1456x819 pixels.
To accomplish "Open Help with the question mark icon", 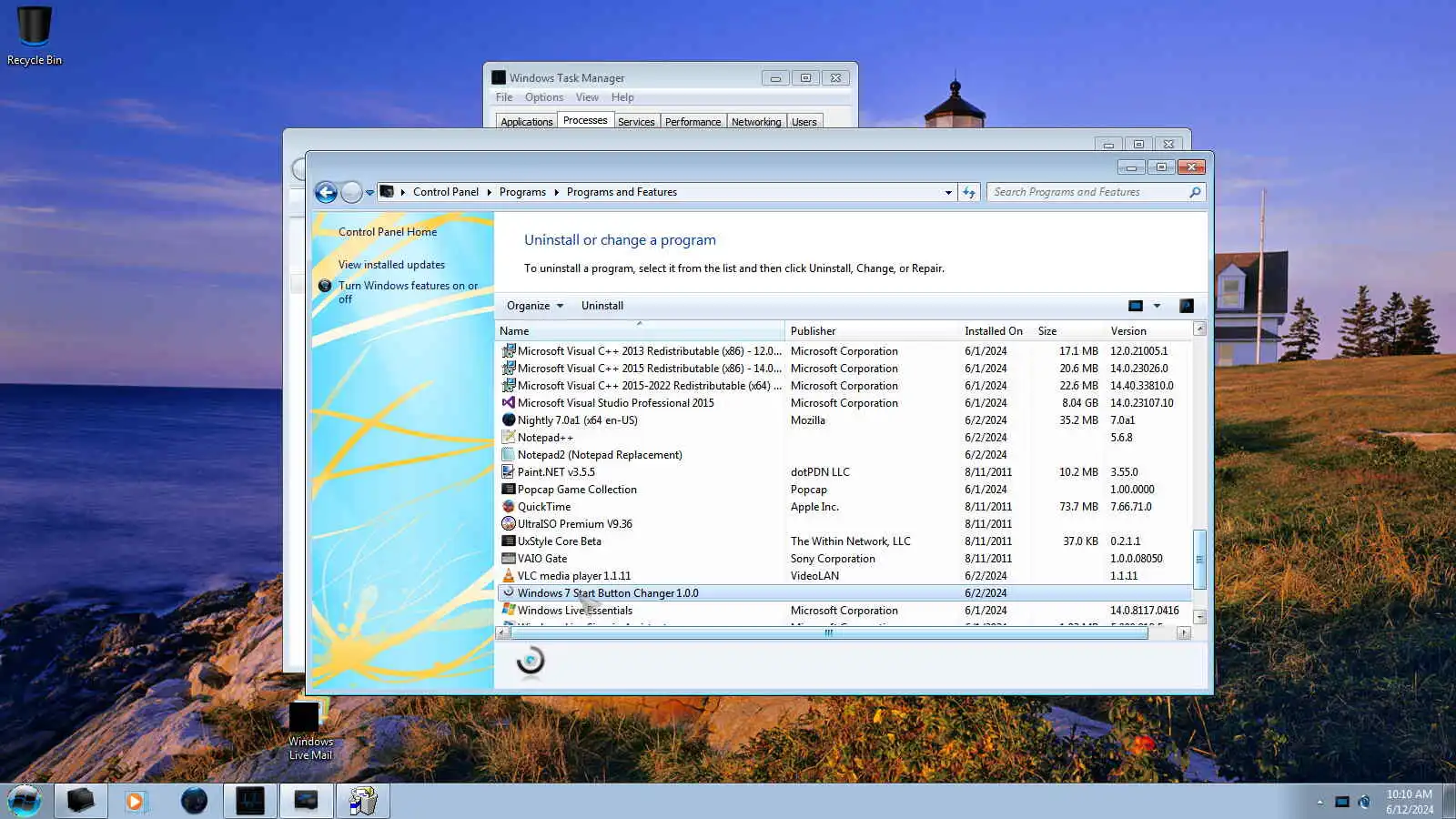I will tap(1187, 306).
